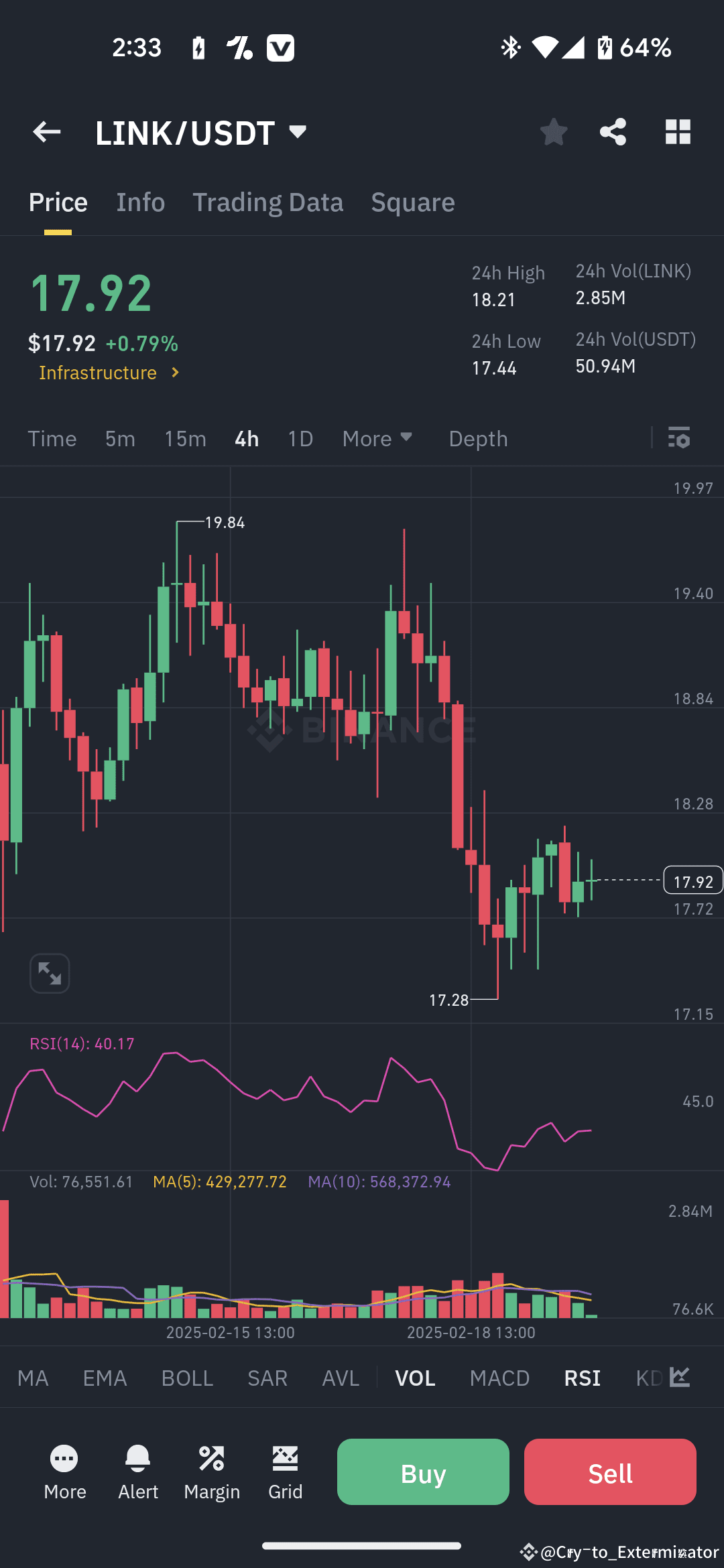Viewport: 724px width, 1568px height.
Task: Tap the 2025-02-18 13:00 time label
Action: [471, 1333]
